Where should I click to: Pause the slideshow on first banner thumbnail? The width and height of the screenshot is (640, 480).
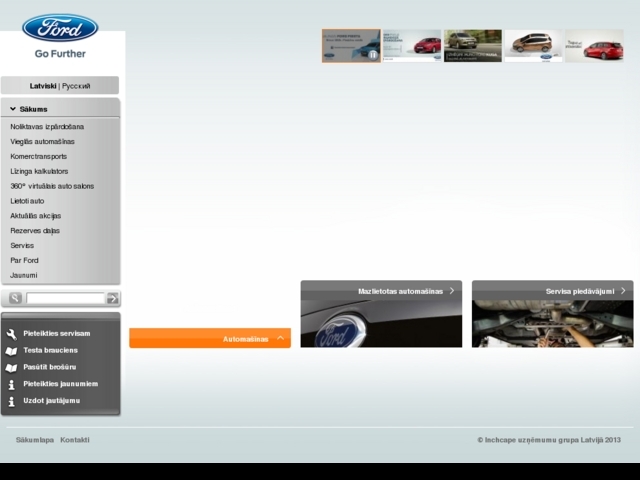[x=373, y=55]
